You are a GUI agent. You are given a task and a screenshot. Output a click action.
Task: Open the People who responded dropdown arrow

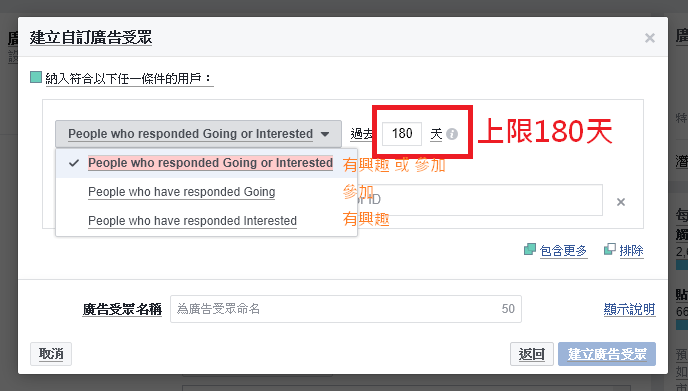(325, 134)
